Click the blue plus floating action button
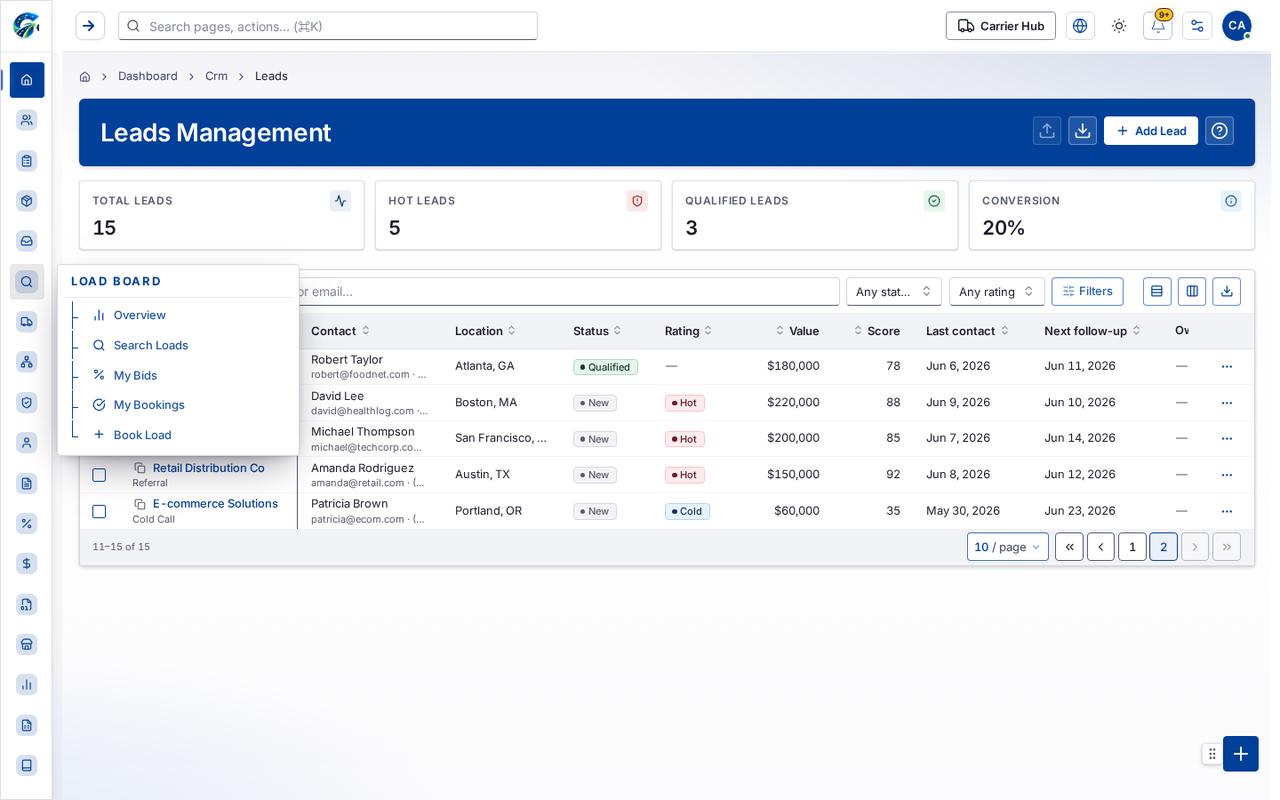 coord(1241,754)
